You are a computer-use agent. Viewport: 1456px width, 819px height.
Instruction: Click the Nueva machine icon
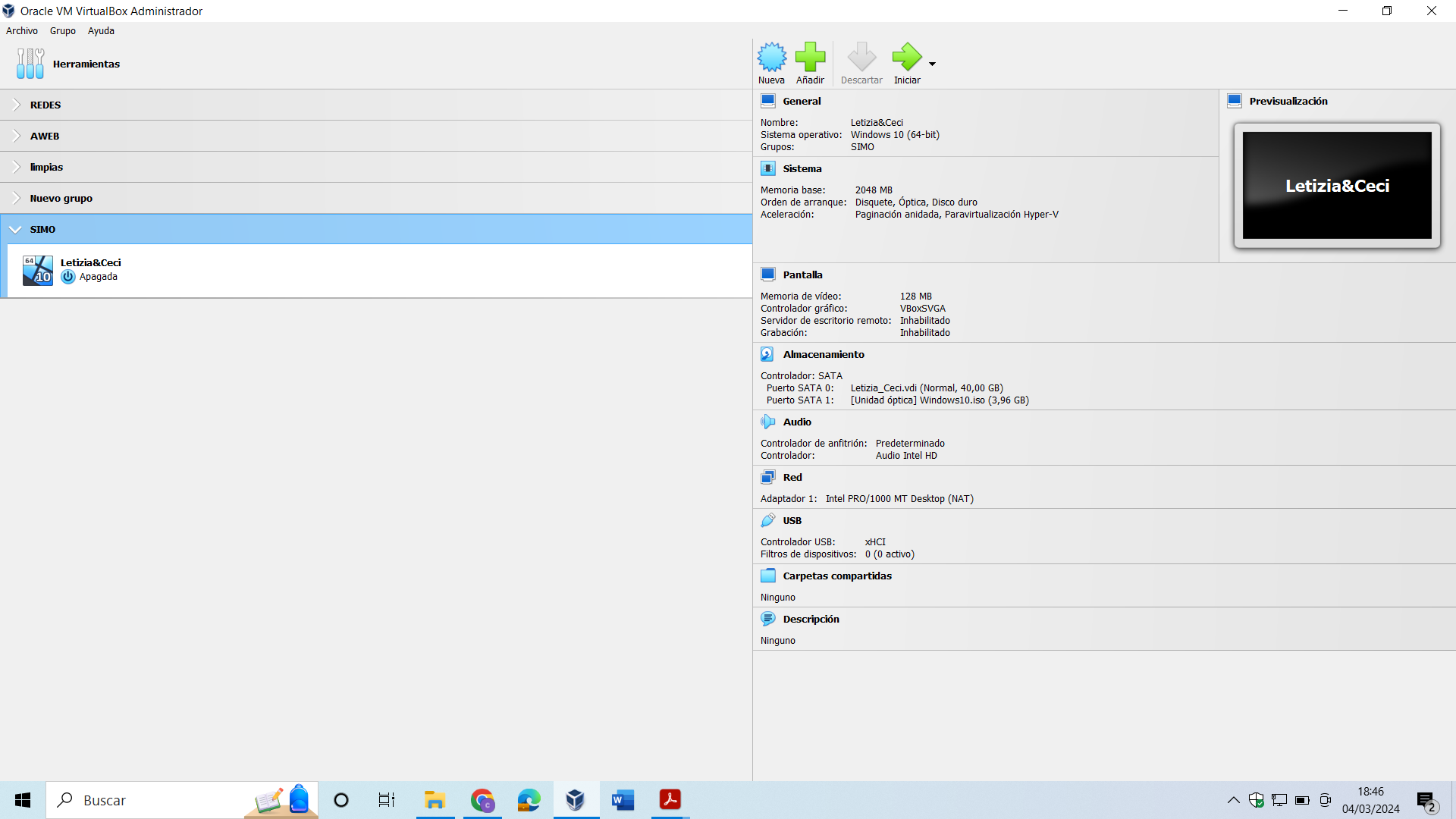pyautogui.click(x=771, y=57)
